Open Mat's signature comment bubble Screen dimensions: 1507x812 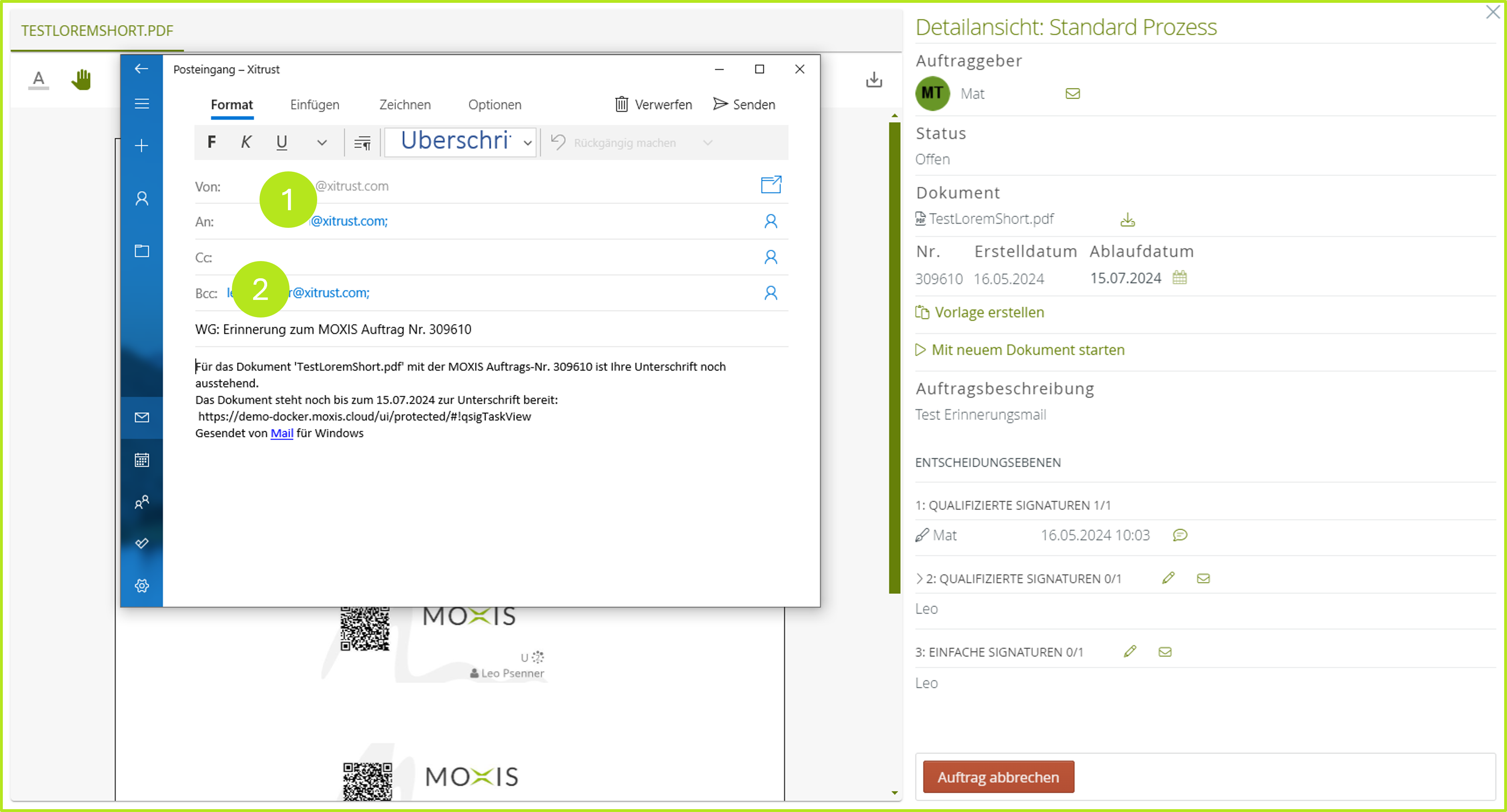tap(1179, 535)
